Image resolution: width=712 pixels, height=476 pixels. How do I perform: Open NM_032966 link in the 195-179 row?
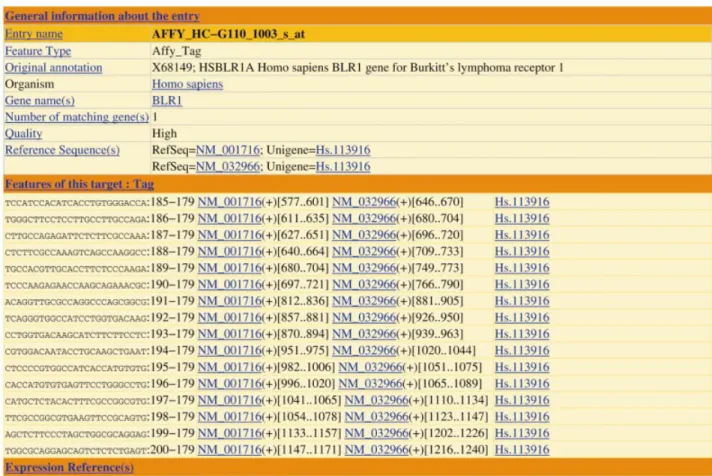[371, 367]
